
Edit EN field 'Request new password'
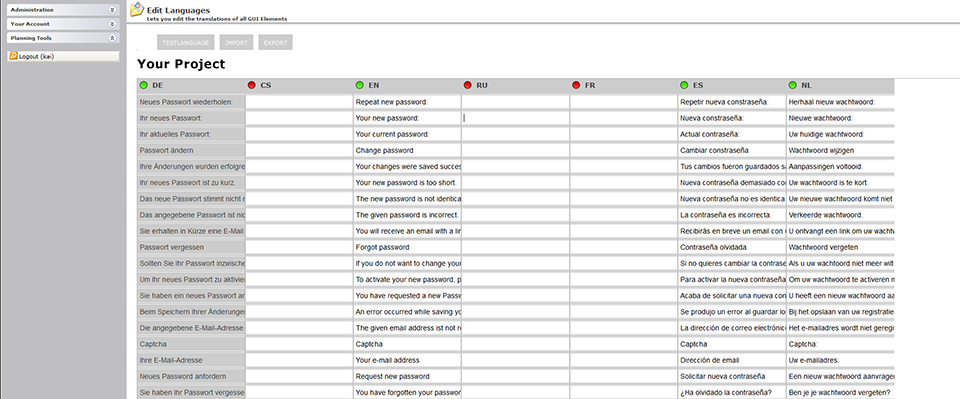[x=407, y=376]
